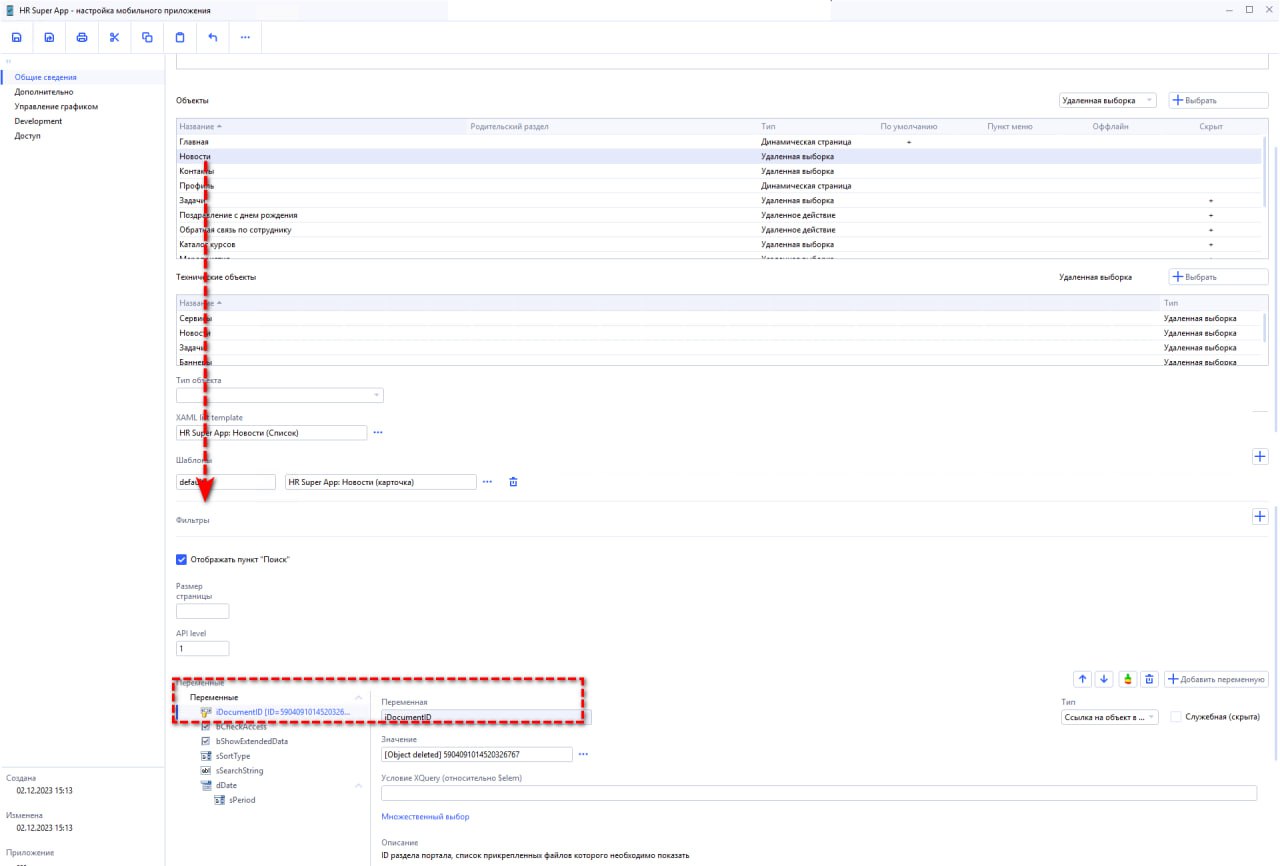Click the Save icon in the toolbar
This screenshot has width=1280, height=866.
pyautogui.click(x=17, y=38)
